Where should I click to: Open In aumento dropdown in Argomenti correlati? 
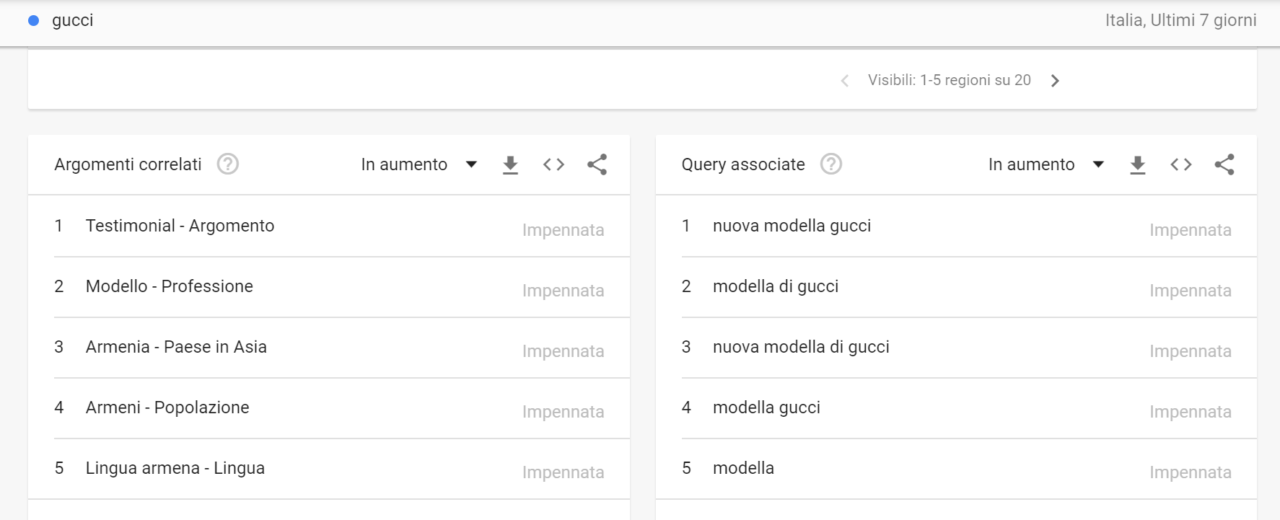click(419, 165)
